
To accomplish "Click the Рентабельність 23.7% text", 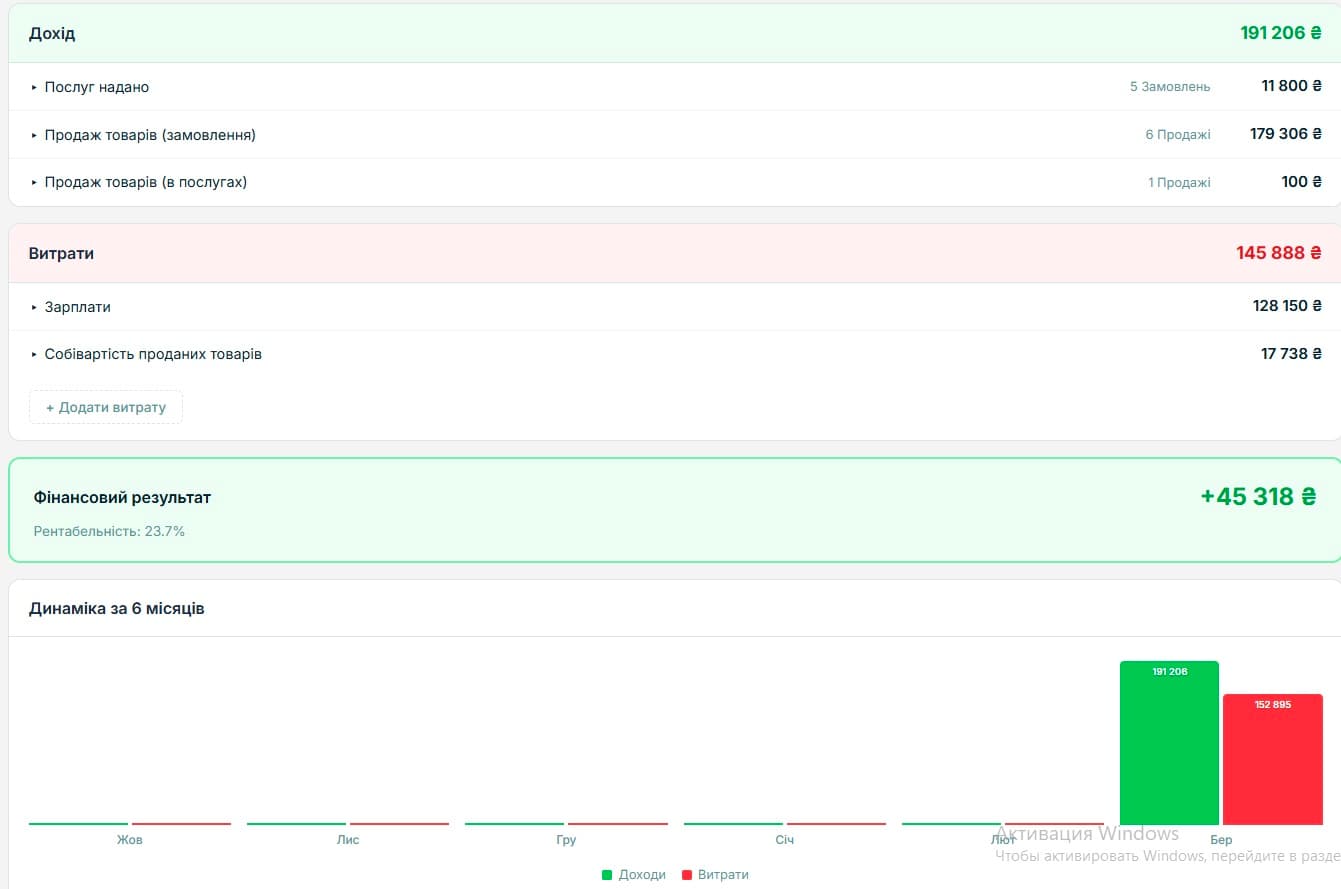I will tap(107, 531).
